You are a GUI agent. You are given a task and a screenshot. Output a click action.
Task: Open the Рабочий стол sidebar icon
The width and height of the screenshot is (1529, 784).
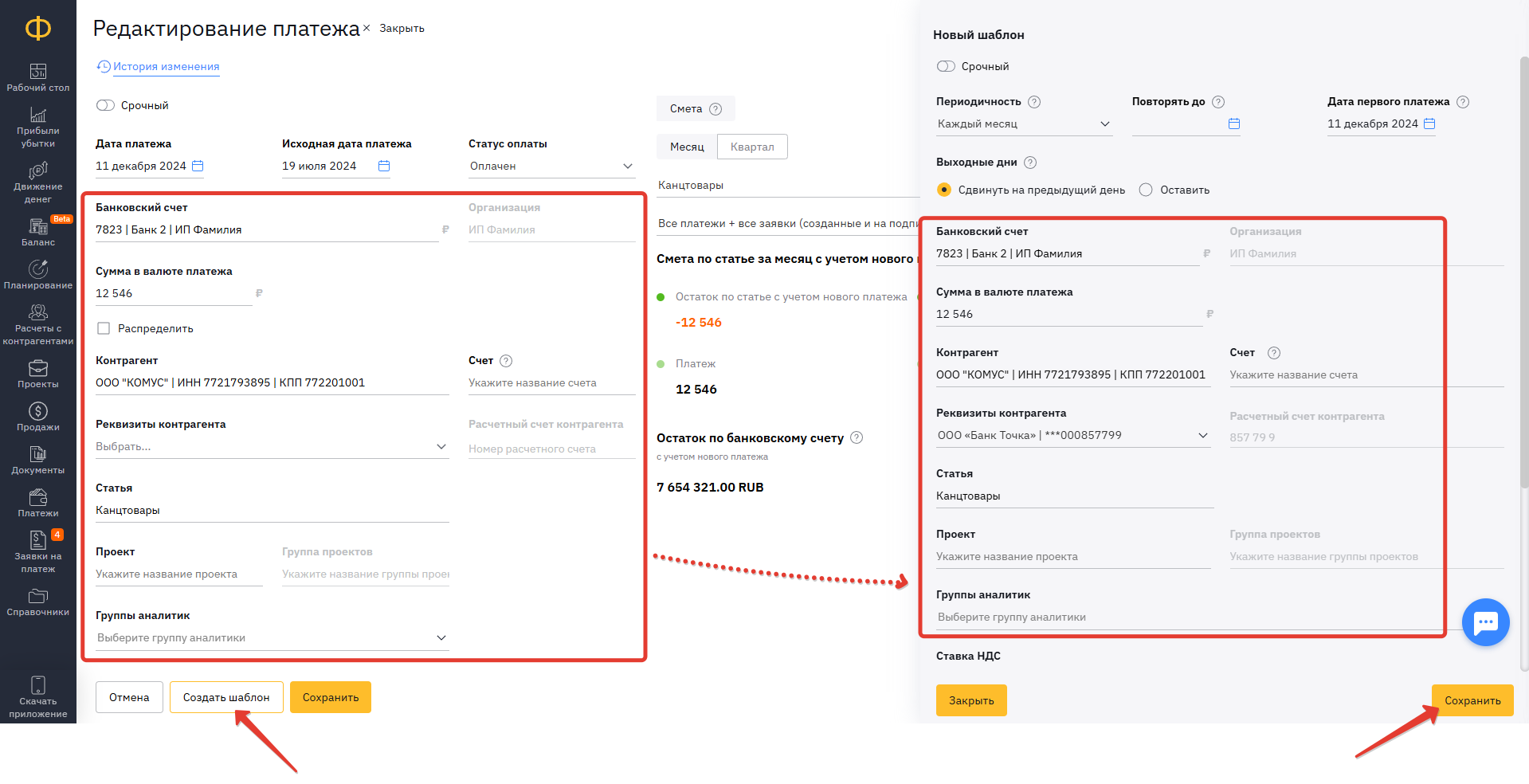coord(37,77)
